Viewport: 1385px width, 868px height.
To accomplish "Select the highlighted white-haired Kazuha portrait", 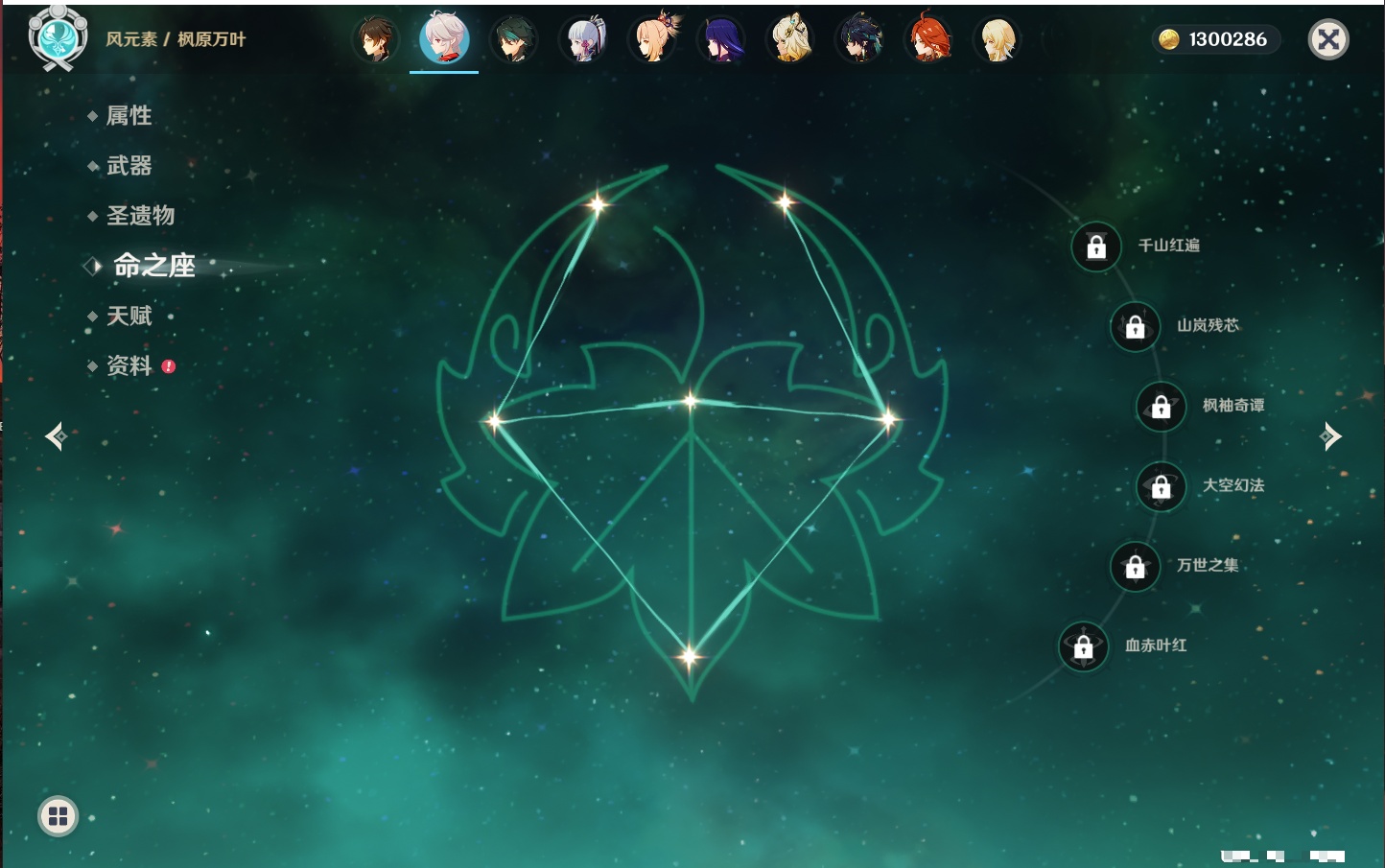I will pos(444,39).
